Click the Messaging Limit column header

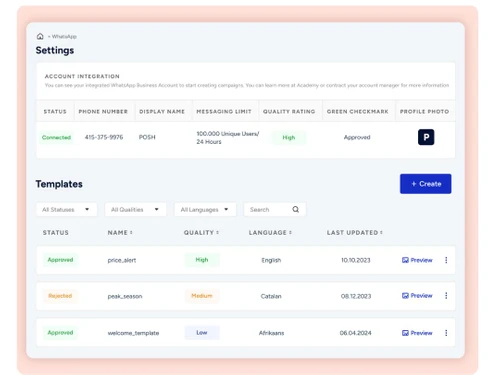click(224, 111)
